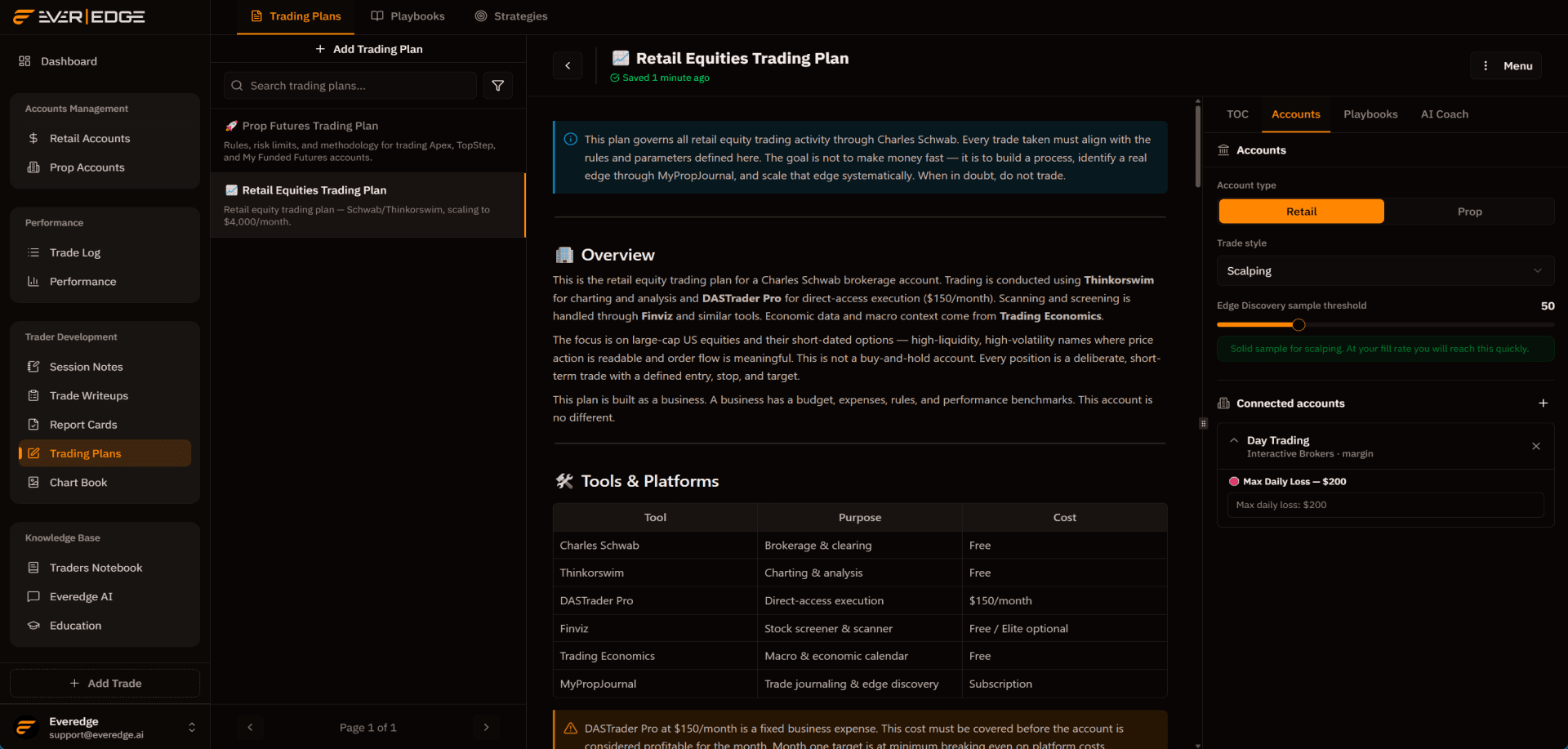
Task: Click the back arrow beside plan title
Action: pyautogui.click(x=568, y=65)
